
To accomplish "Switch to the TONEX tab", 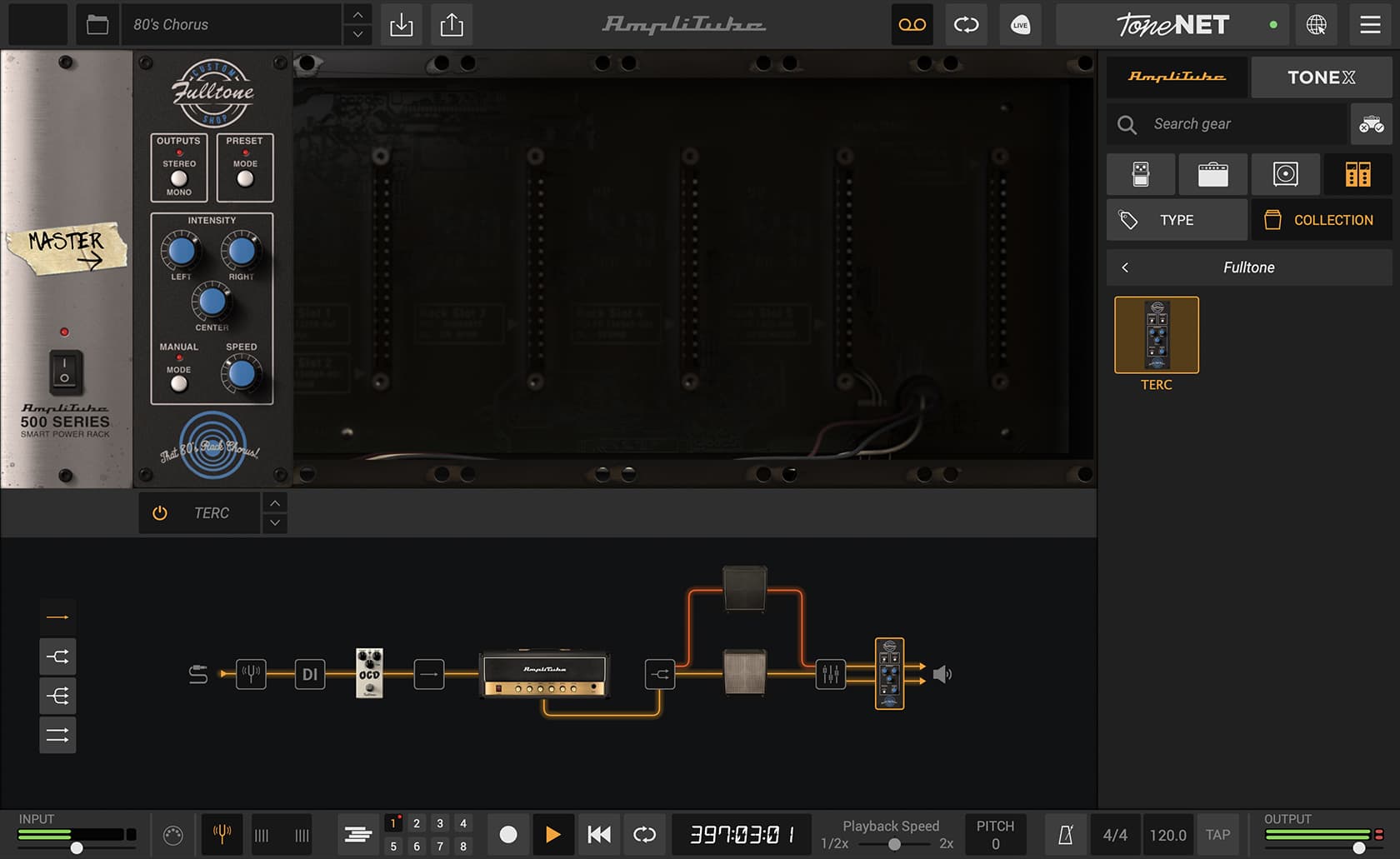I will coord(1321,77).
